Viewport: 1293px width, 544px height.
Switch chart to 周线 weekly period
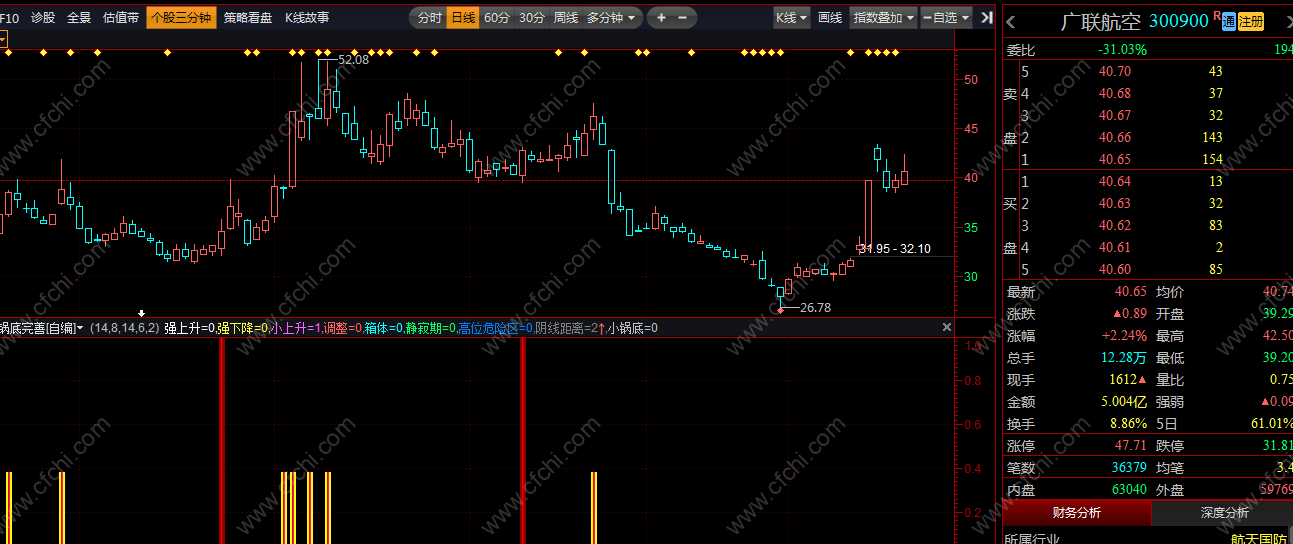click(566, 18)
